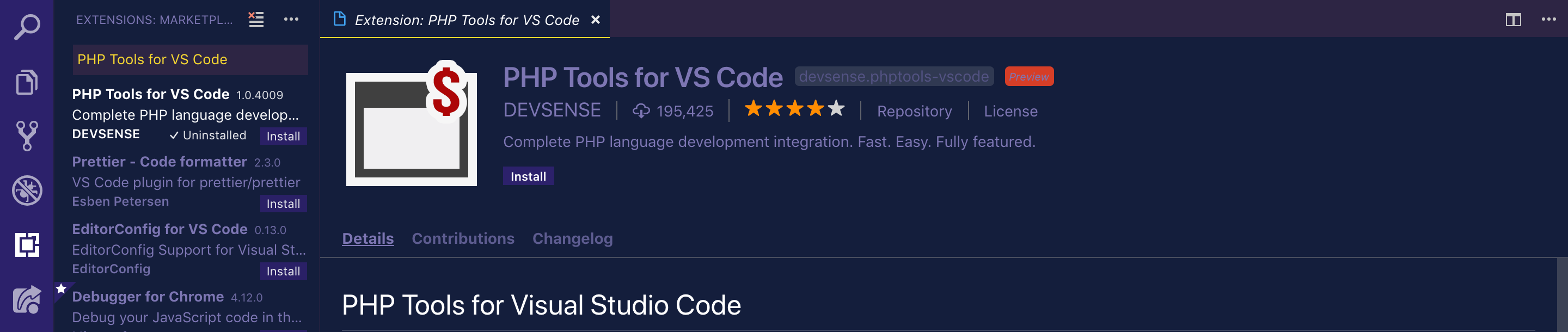Close the PHP Tools extension tab
This screenshot has height=332, width=1568.
(x=595, y=20)
